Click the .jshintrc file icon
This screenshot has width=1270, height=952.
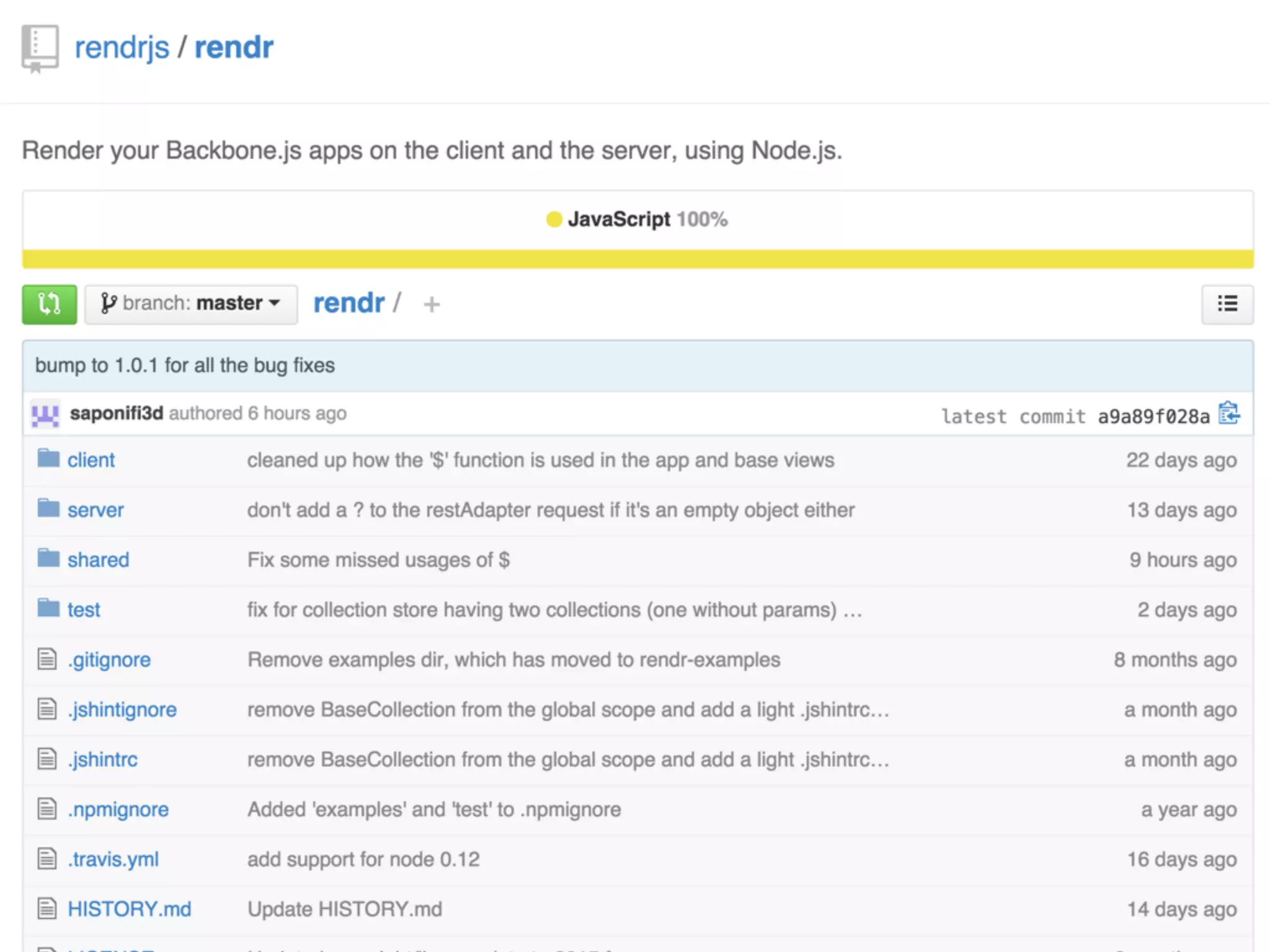47,759
